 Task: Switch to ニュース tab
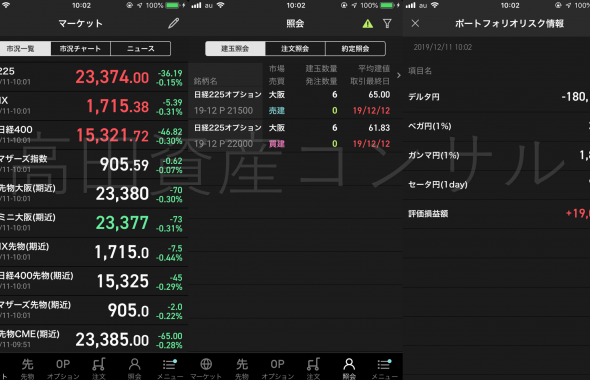pyautogui.click(x=141, y=49)
